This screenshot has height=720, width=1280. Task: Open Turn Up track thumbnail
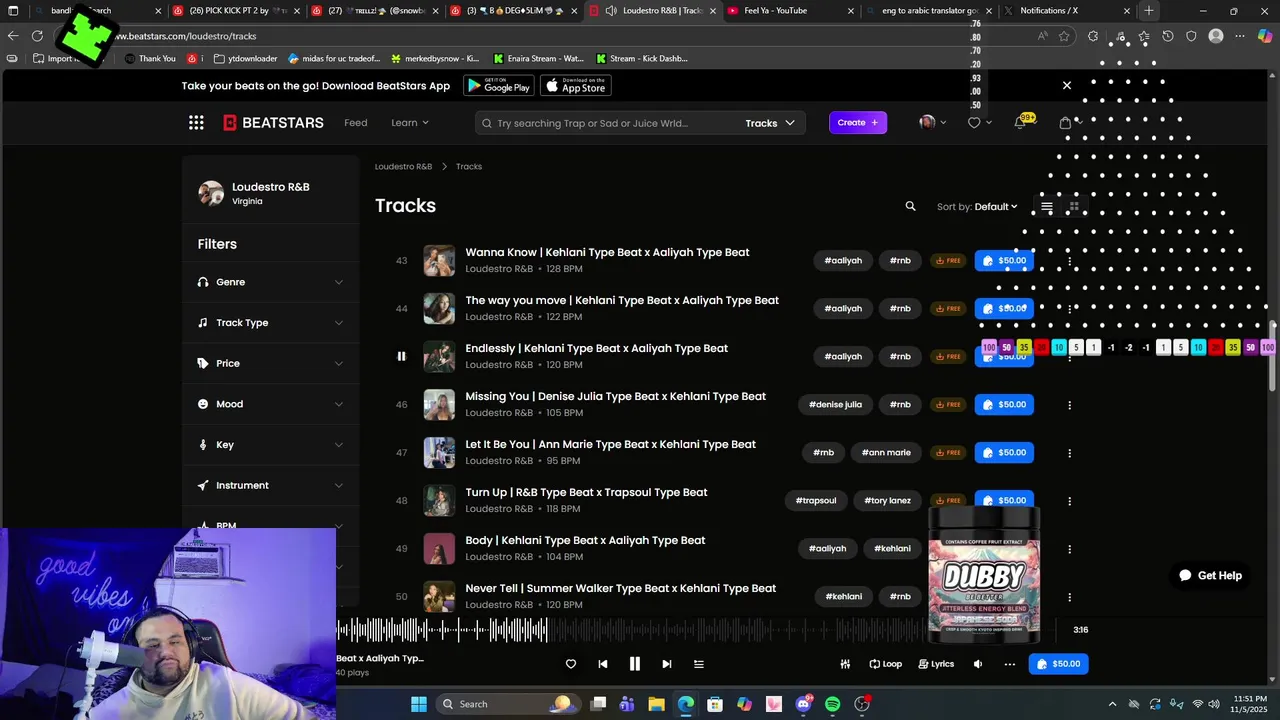439,501
